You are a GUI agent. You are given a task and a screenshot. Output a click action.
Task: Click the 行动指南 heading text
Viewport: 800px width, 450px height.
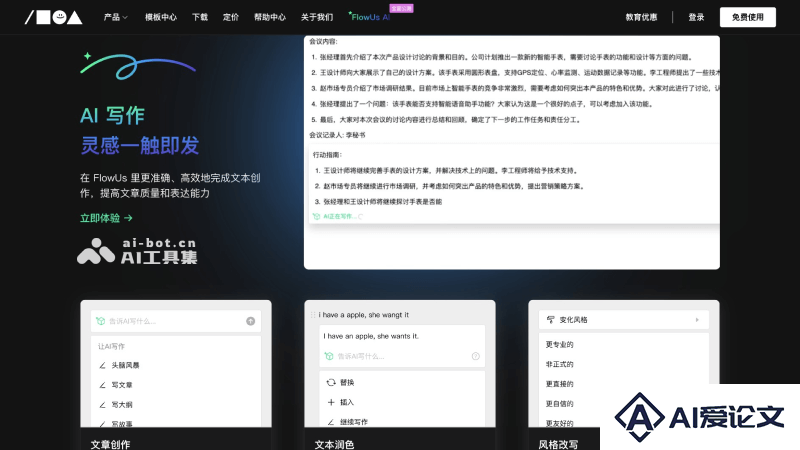[x=327, y=155]
